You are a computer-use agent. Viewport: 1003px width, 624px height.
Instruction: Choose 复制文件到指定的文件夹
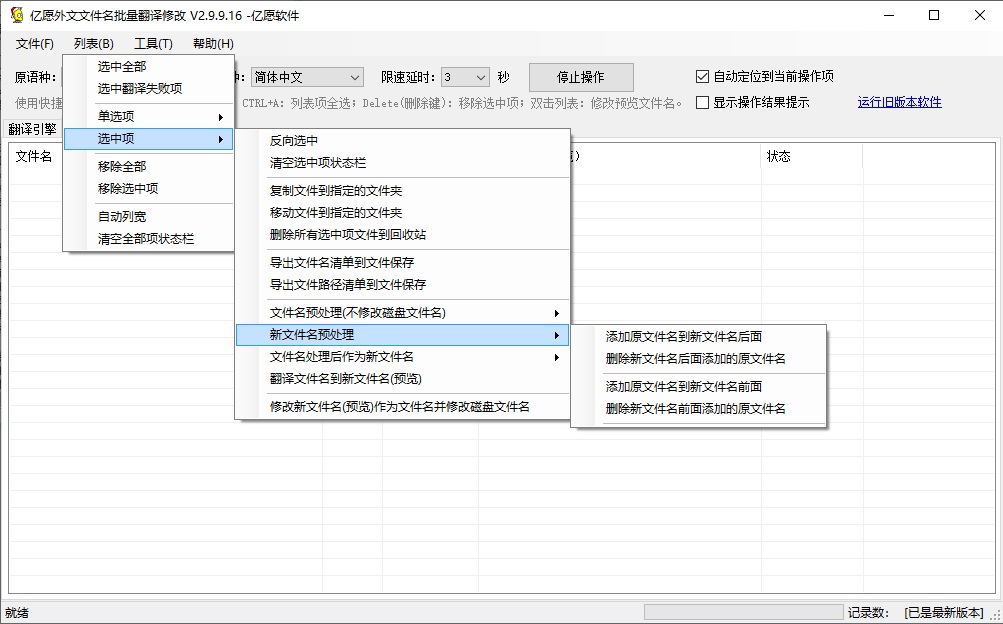tap(402, 191)
